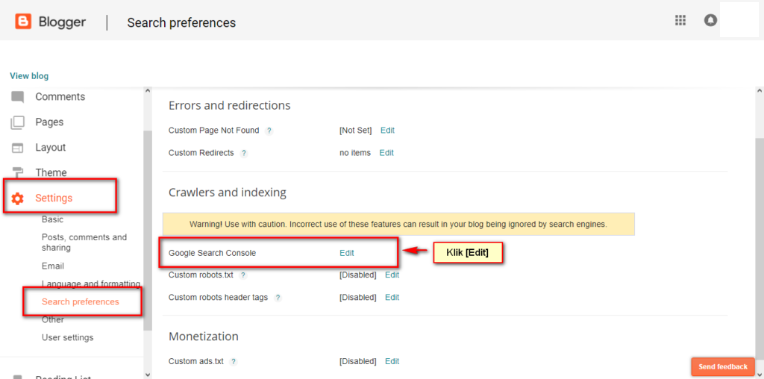Click the Theme paint roller icon
The width and height of the screenshot is (764, 379).
(18, 172)
